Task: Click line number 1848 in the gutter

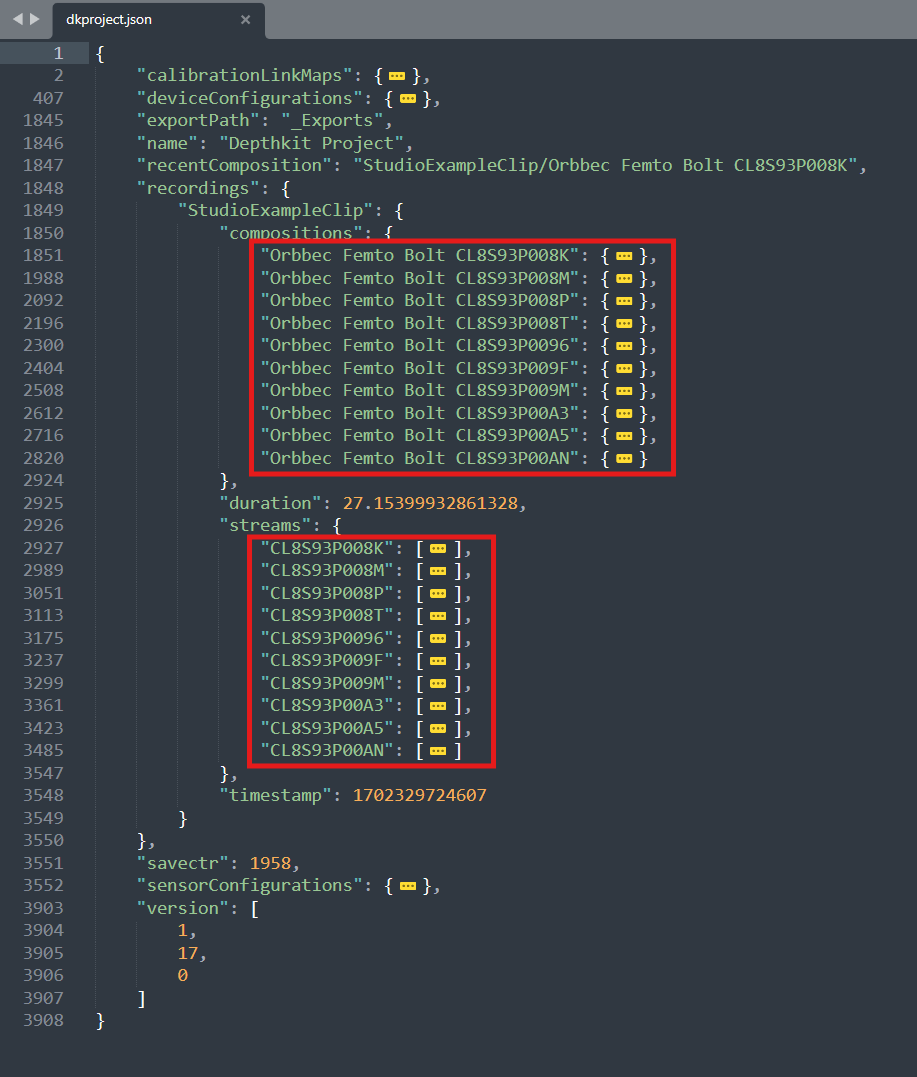Action: [x=45, y=188]
